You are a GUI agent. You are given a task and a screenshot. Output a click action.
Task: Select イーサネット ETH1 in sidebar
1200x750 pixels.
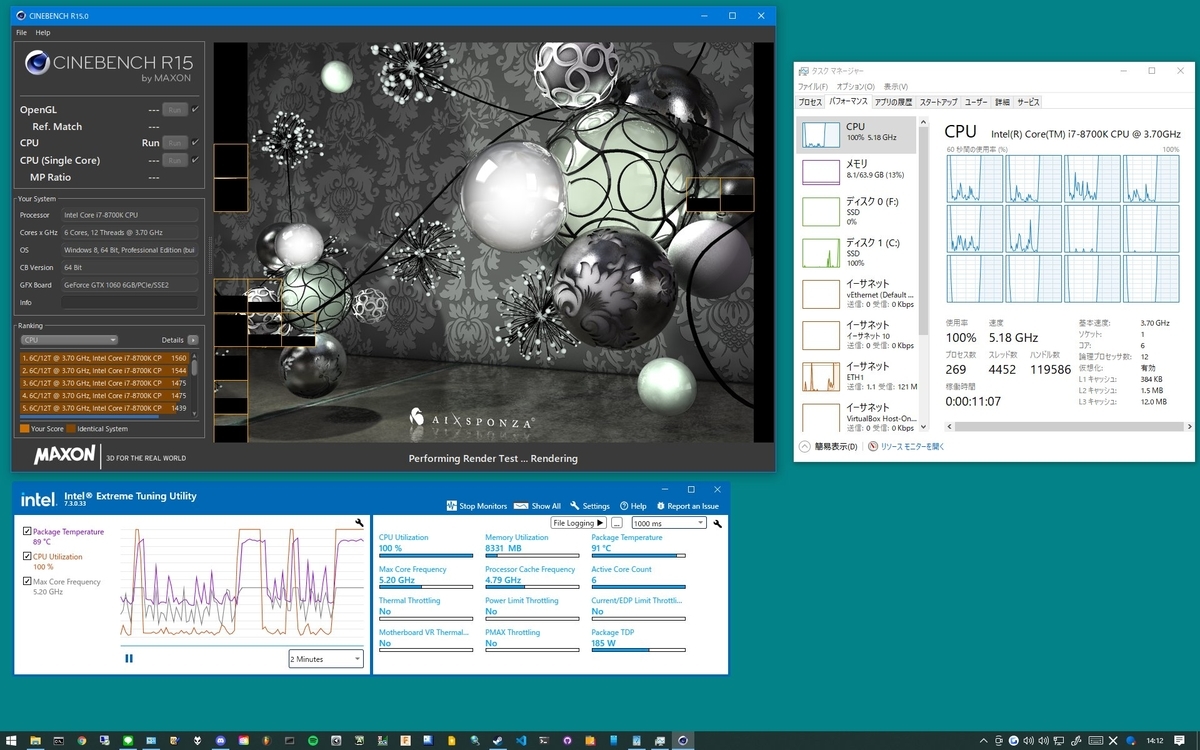coord(855,375)
